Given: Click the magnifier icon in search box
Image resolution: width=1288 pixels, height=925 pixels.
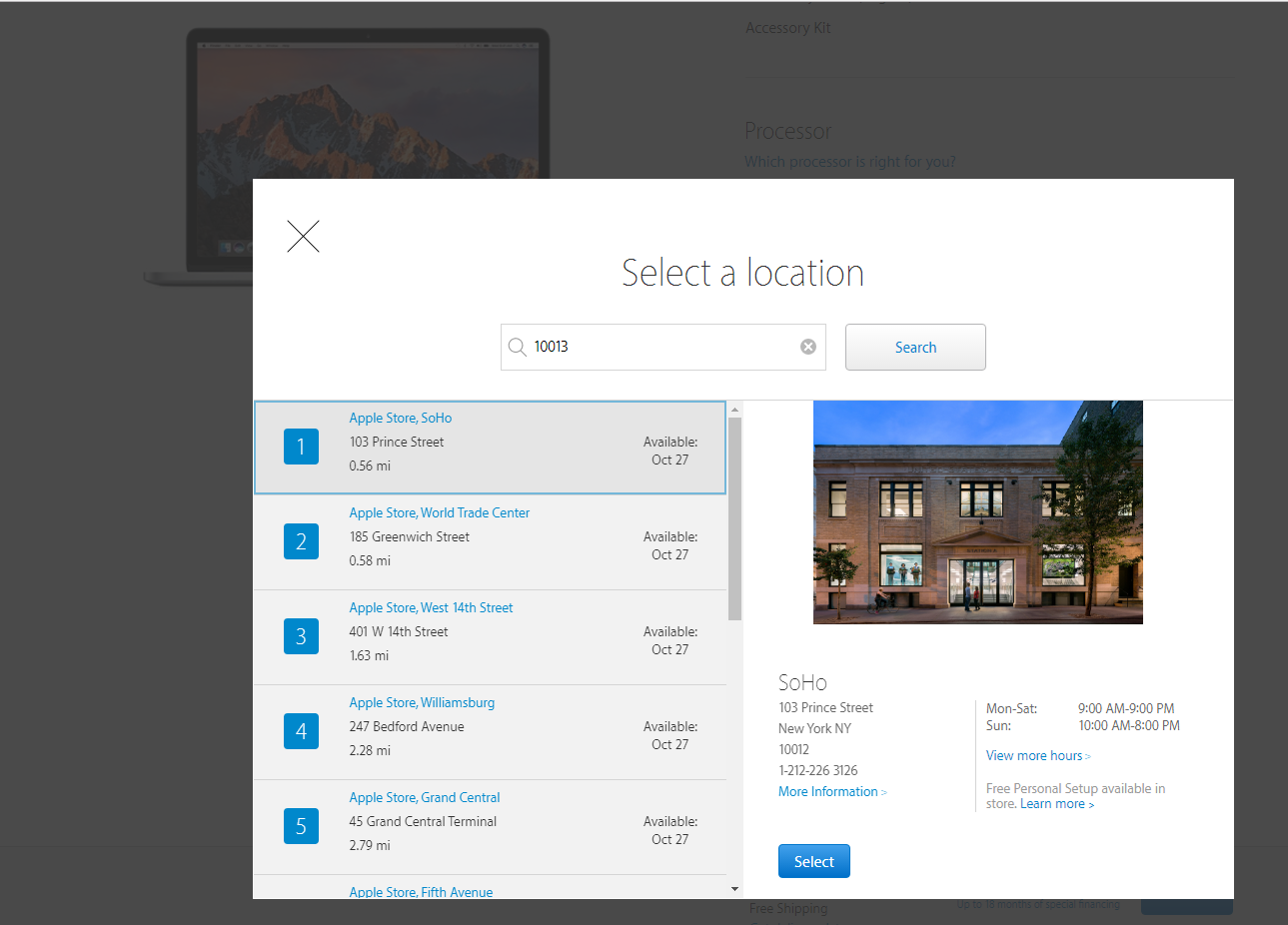Looking at the screenshot, I should coord(518,347).
